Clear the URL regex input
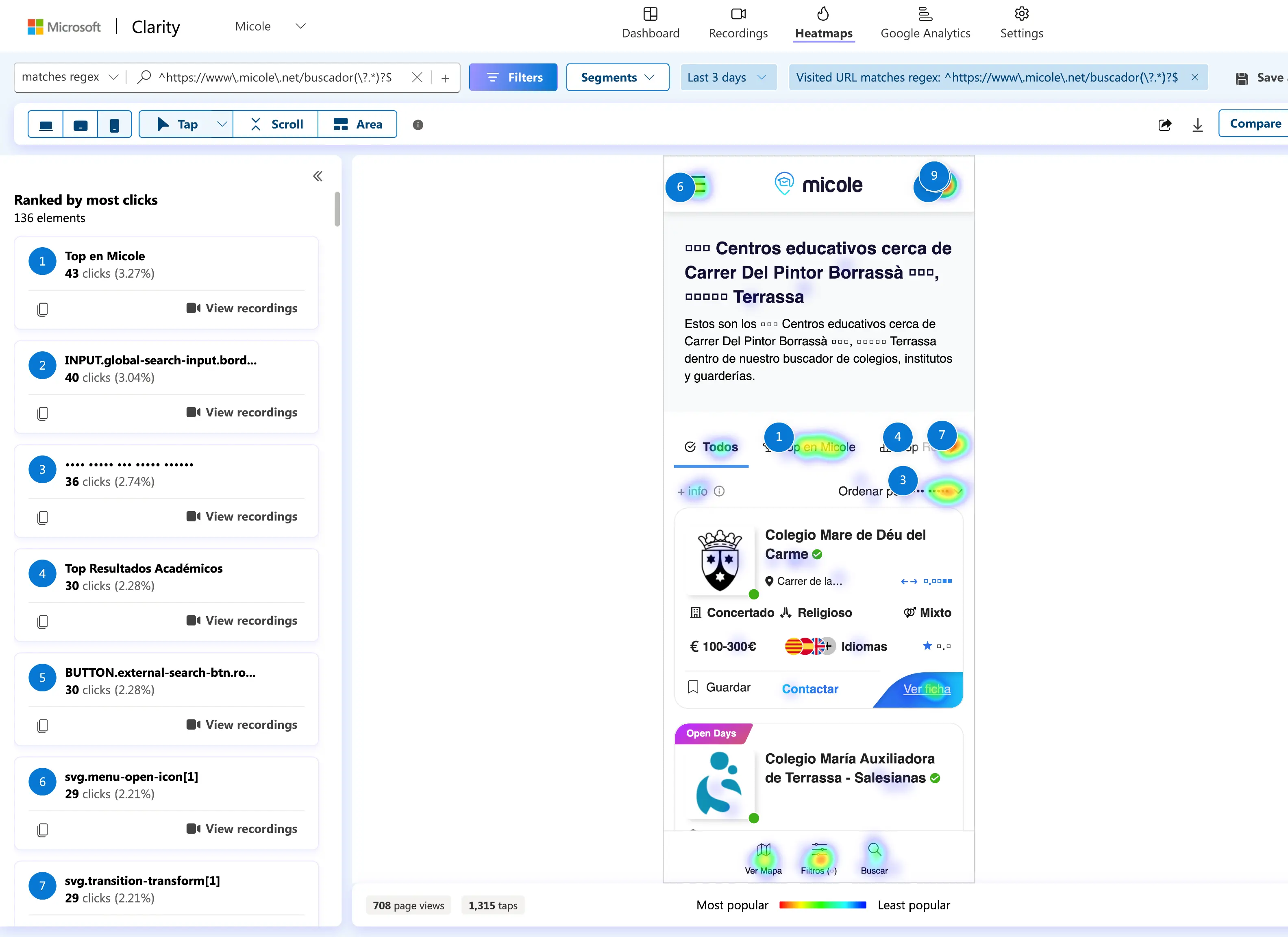Image resolution: width=1288 pixels, height=937 pixels. click(417, 77)
